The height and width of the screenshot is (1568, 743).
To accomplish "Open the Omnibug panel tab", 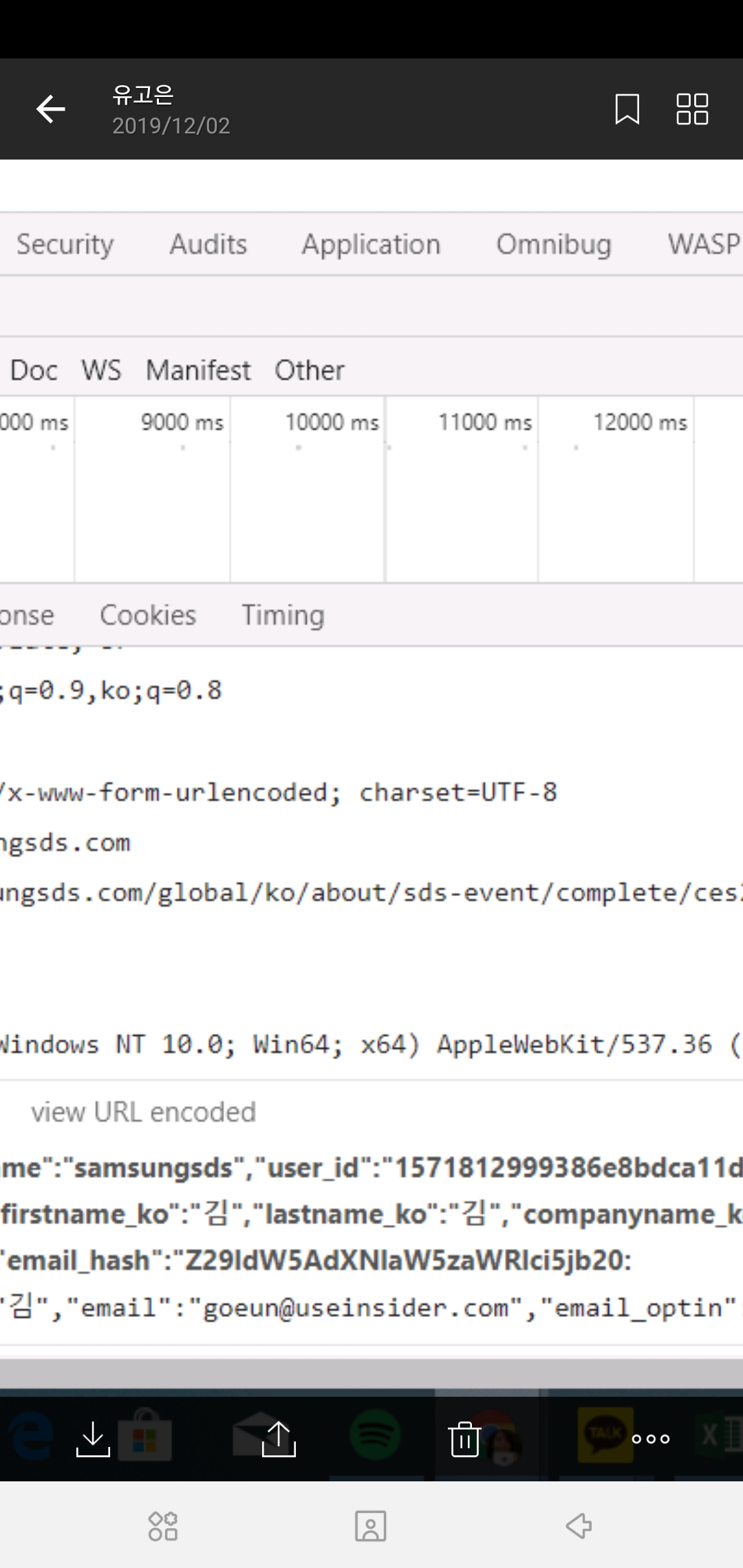I will tap(554, 245).
